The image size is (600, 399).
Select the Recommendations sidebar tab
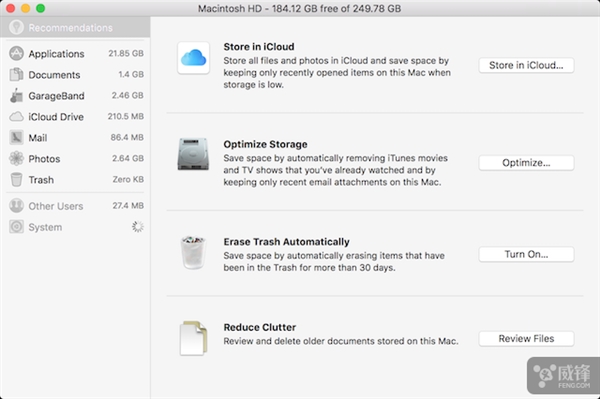[x=75, y=28]
